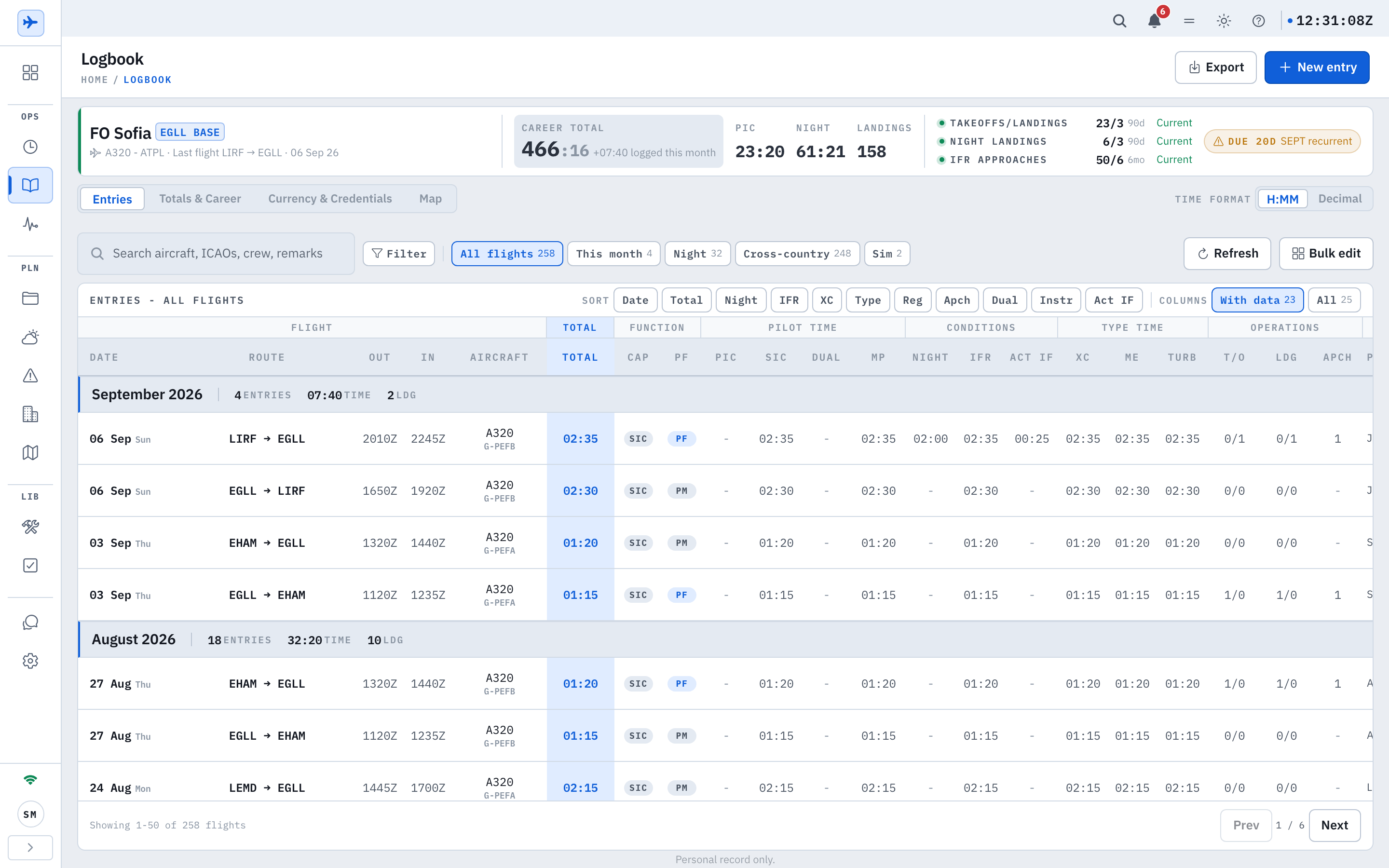
Task: Click the Bulk edit button
Action: pyautogui.click(x=1326, y=253)
